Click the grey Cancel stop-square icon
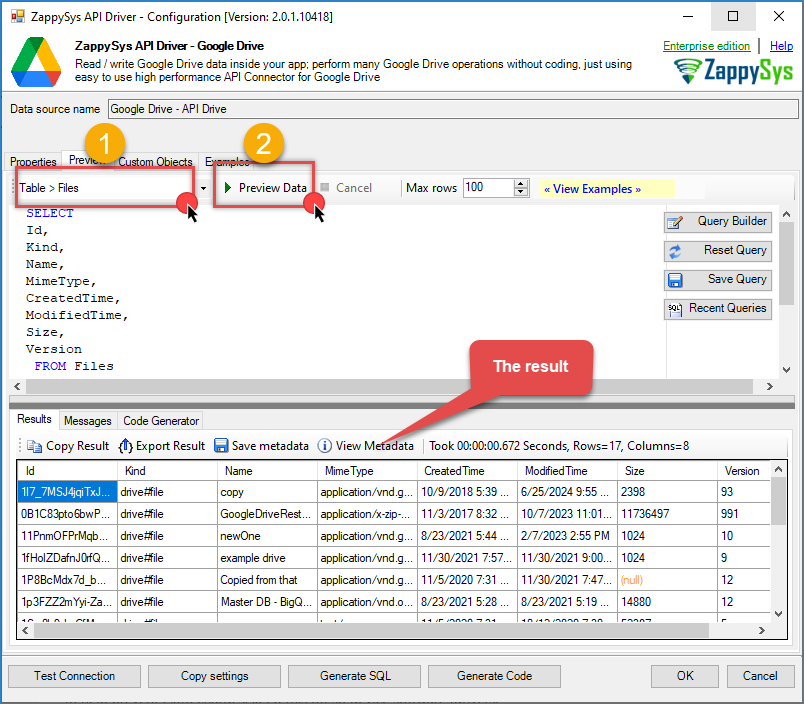The image size is (804, 704). [x=325, y=187]
